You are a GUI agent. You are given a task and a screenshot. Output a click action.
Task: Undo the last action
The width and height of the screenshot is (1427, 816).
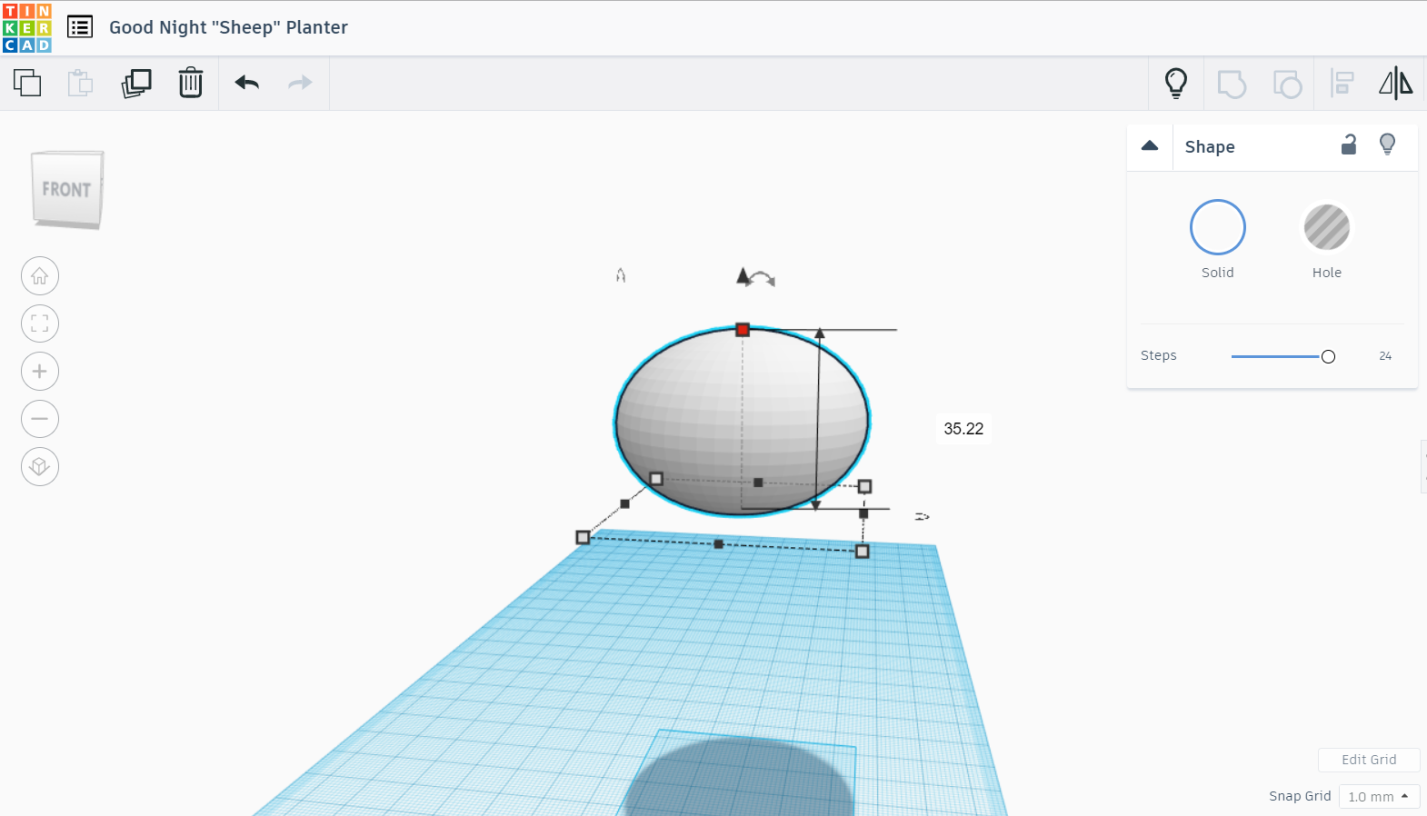click(x=247, y=83)
